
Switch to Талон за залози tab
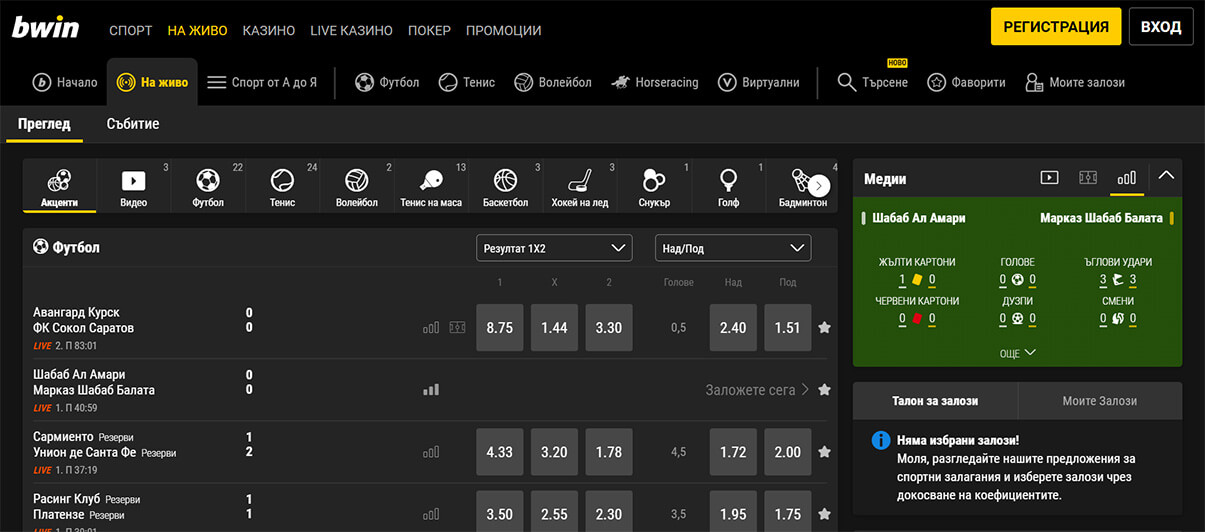(935, 400)
